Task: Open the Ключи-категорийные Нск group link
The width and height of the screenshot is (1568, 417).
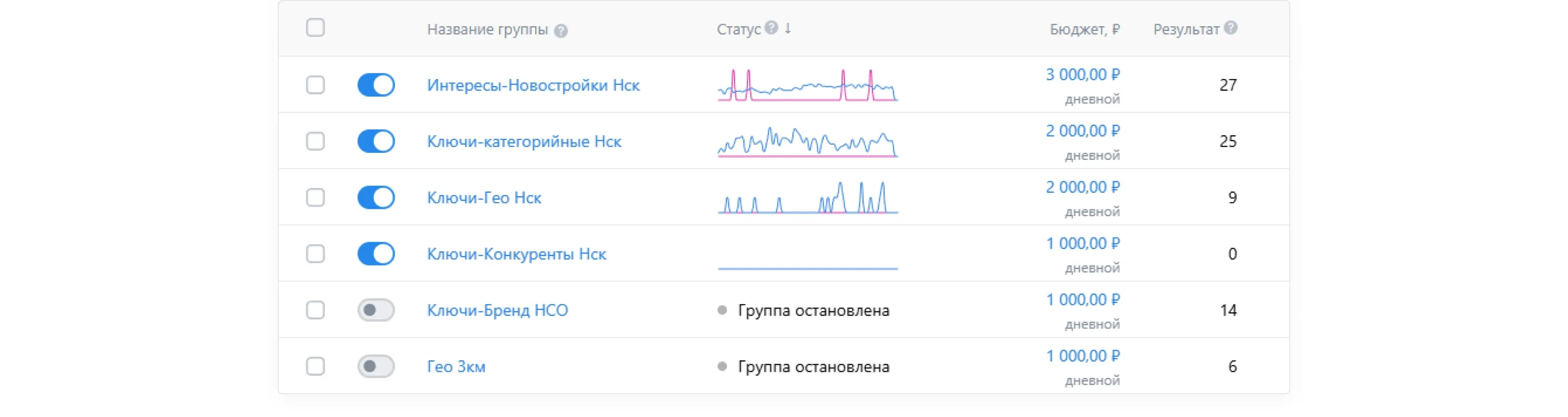Action: [x=523, y=142]
